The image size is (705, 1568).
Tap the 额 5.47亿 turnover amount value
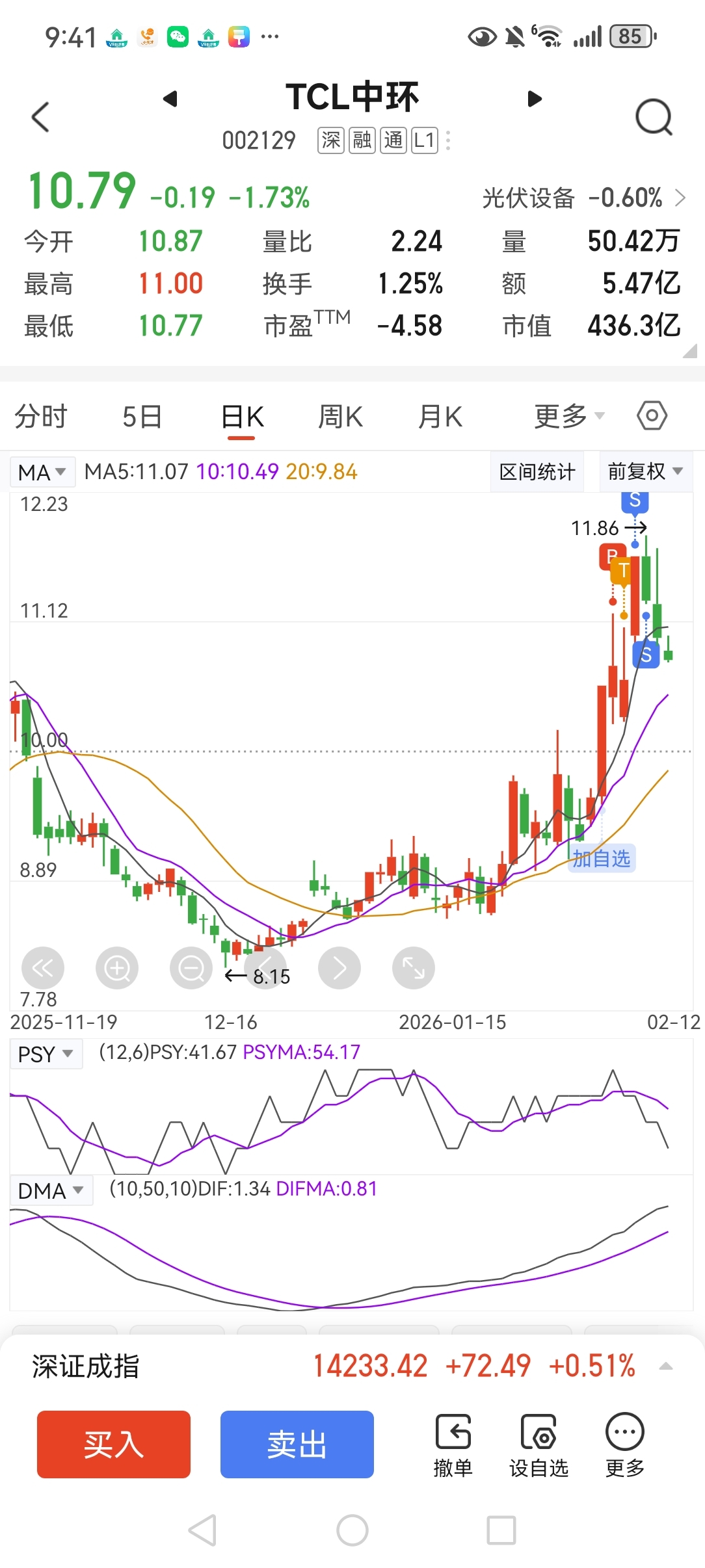(x=641, y=283)
